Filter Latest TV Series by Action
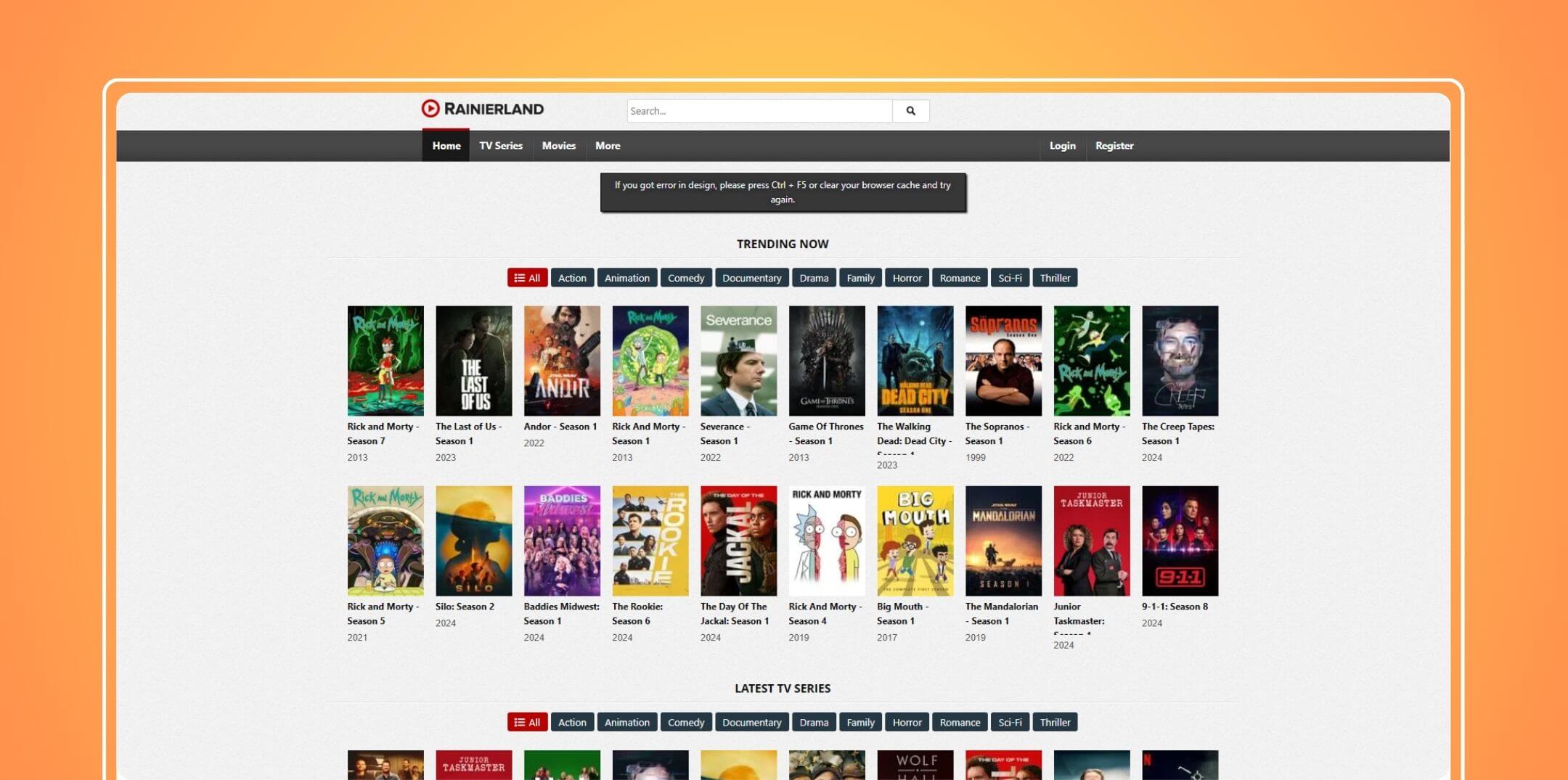Screen dimensions: 1568x780 click(572, 722)
